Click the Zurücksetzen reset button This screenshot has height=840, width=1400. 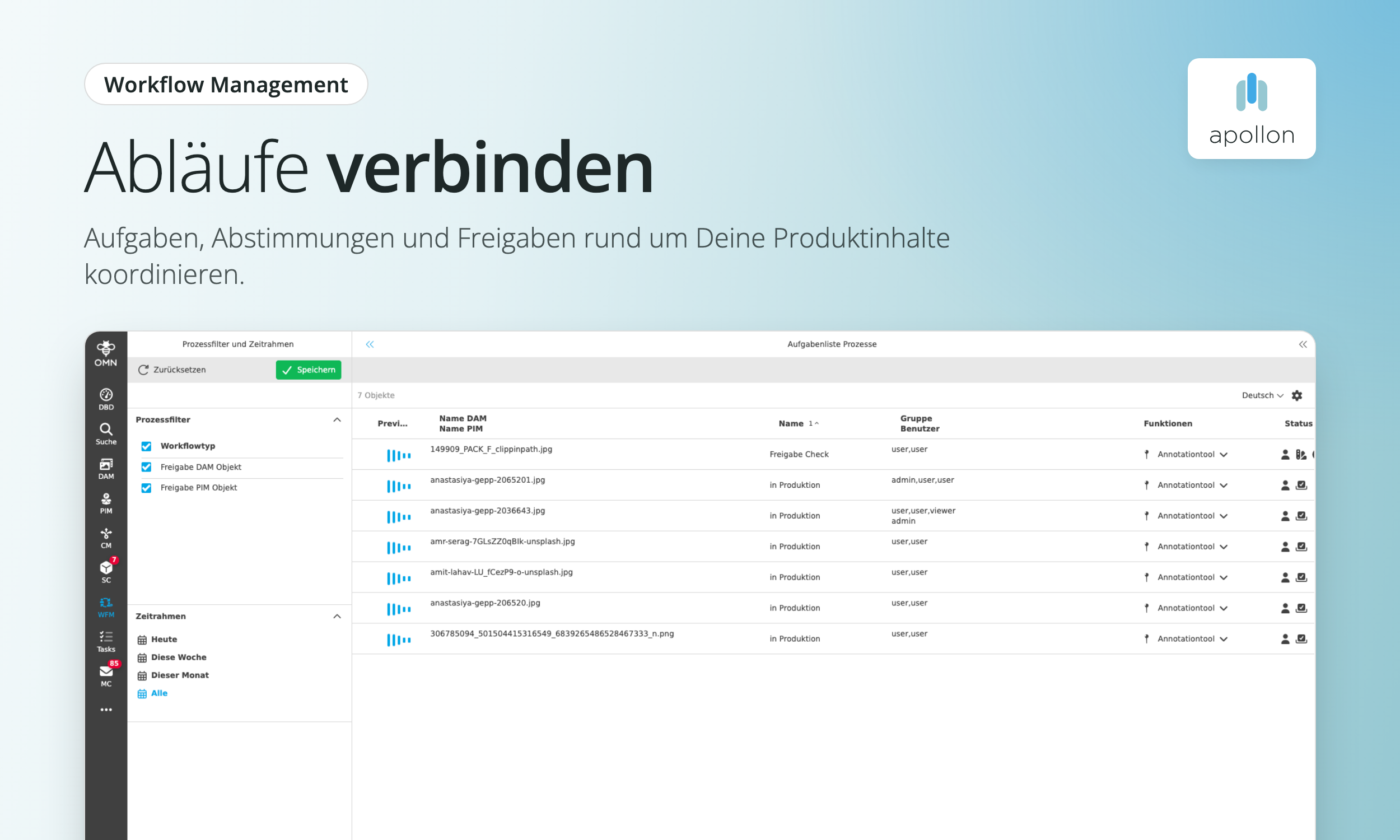172,370
